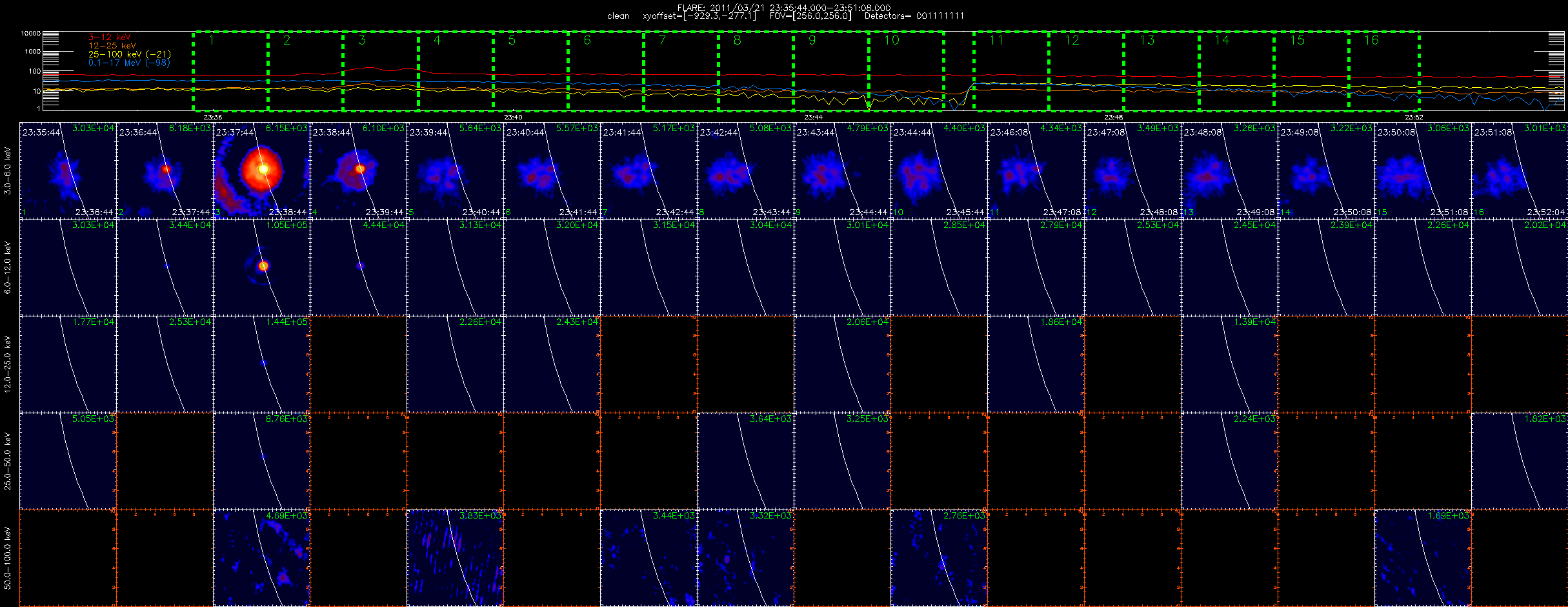Image resolution: width=1568 pixels, height=607 pixels.
Task: Select interval 4 marker in light curve plot
Action: click(437, 40)
